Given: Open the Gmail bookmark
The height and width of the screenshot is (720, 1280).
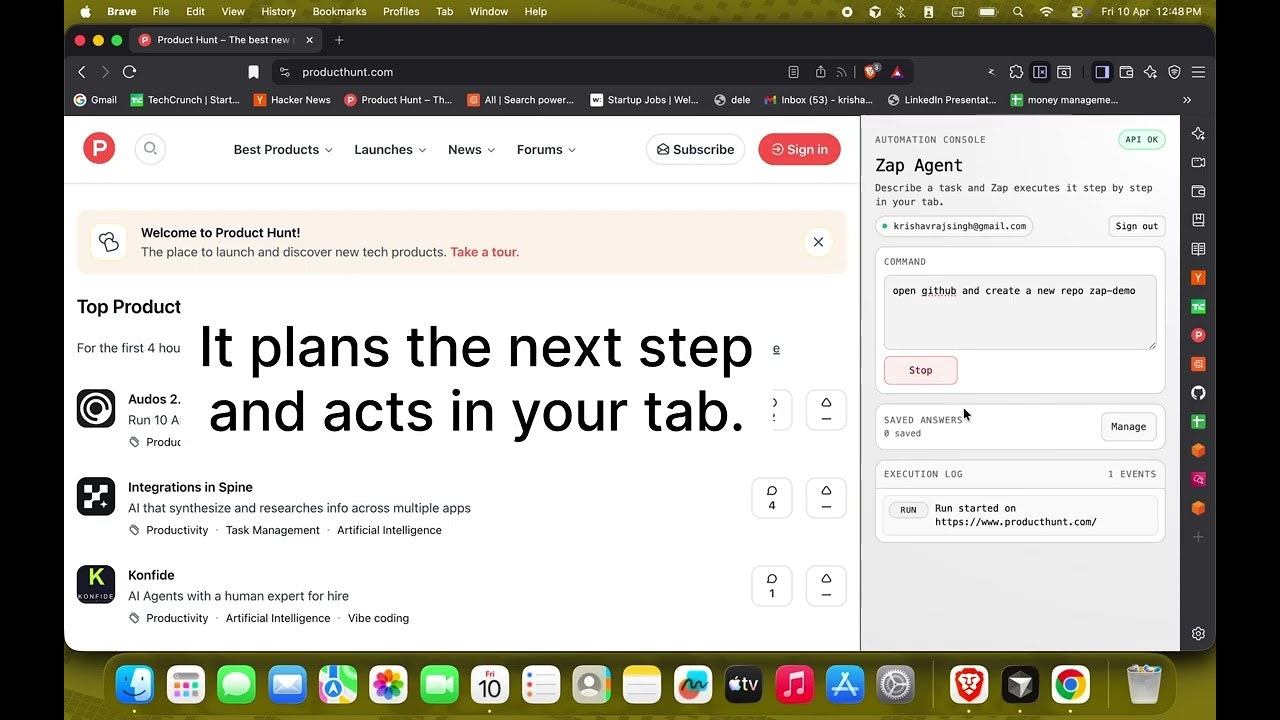Looking at the screenshot, I should (x=96, y=100).
